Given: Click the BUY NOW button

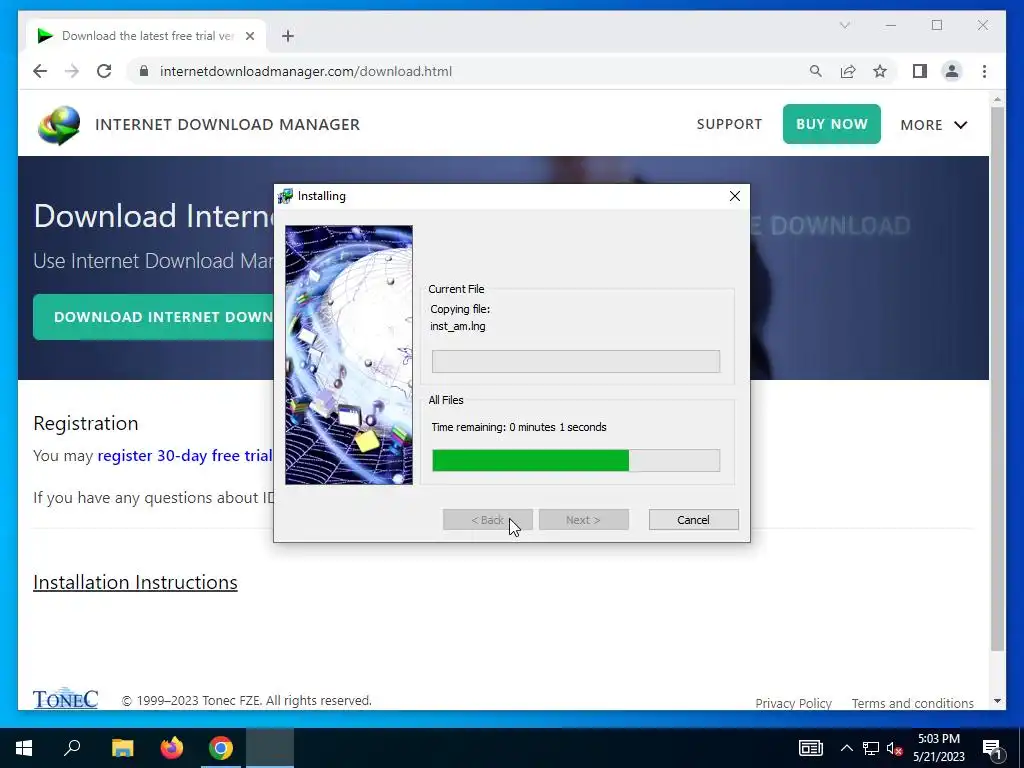Looking at the screenshot, I should tap(831, 124).
